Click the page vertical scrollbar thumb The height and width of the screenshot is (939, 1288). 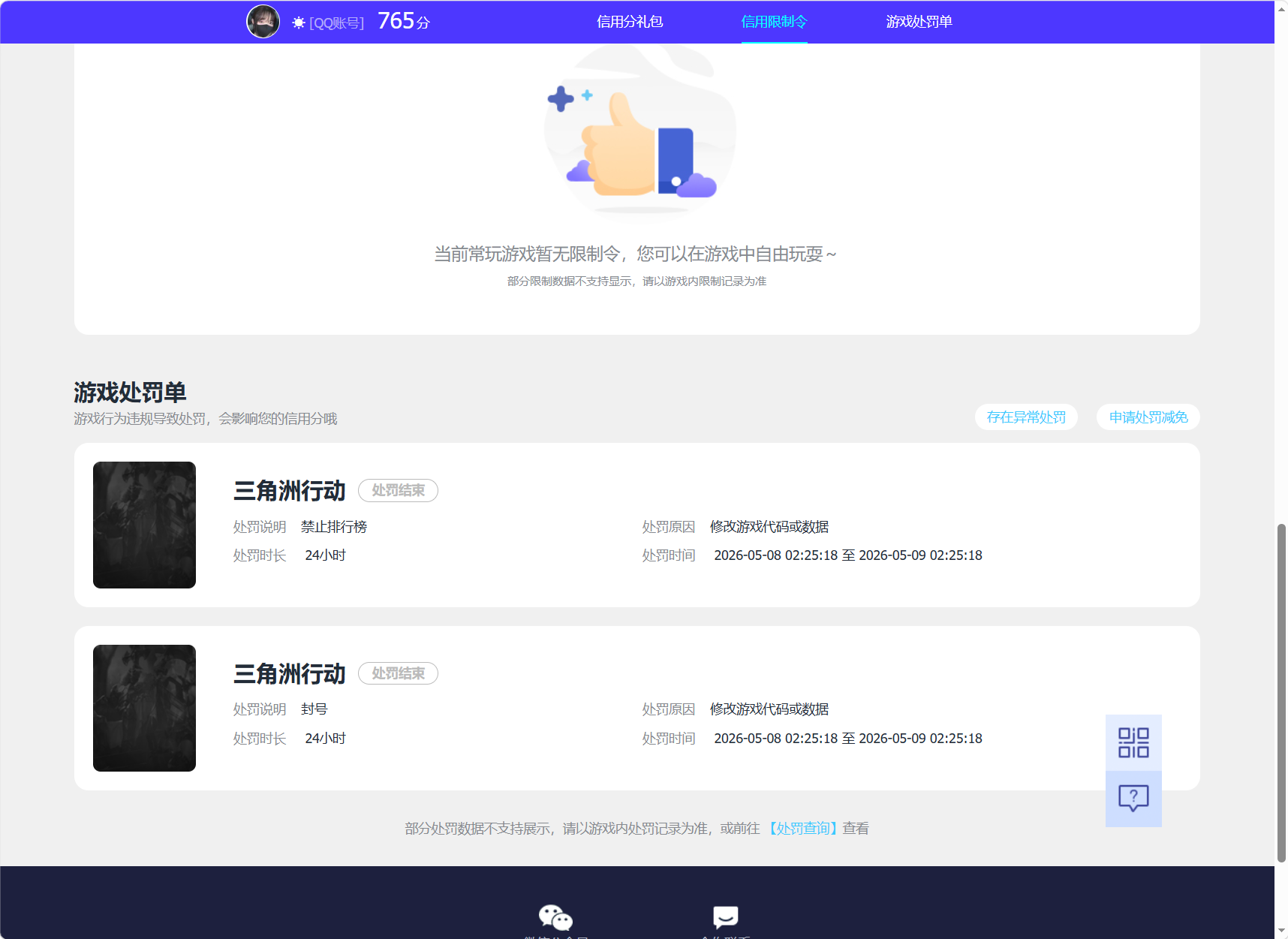pos(1281,693)
